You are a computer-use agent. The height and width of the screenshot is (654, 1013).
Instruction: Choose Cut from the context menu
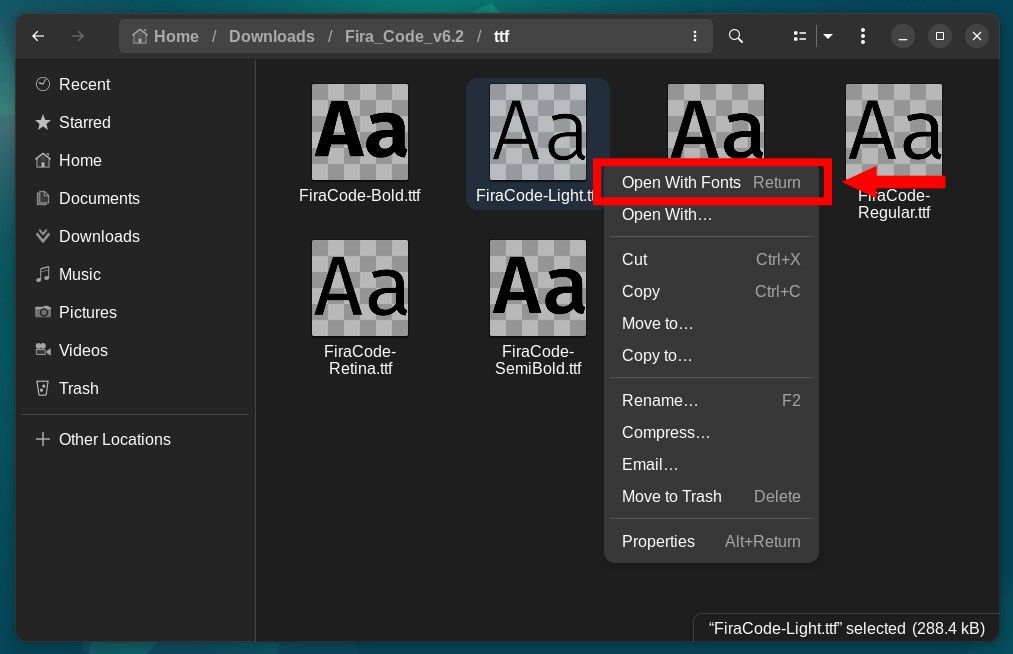click(x=711, y=260)
